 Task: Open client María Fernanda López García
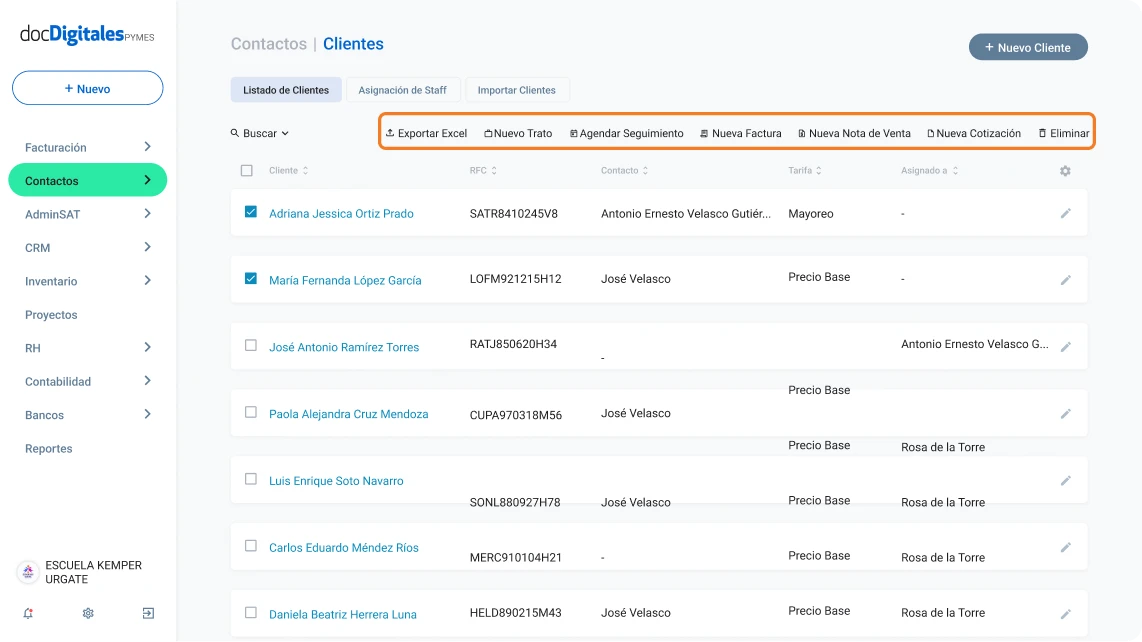pos(345,281)
